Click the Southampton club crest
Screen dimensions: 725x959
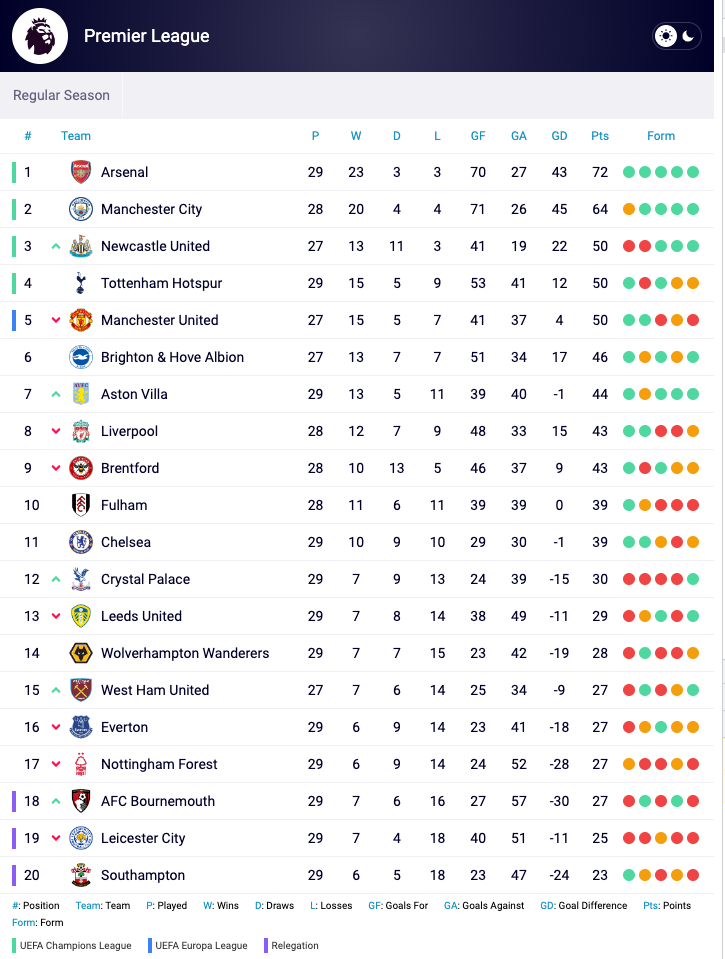tap(81, 875)
